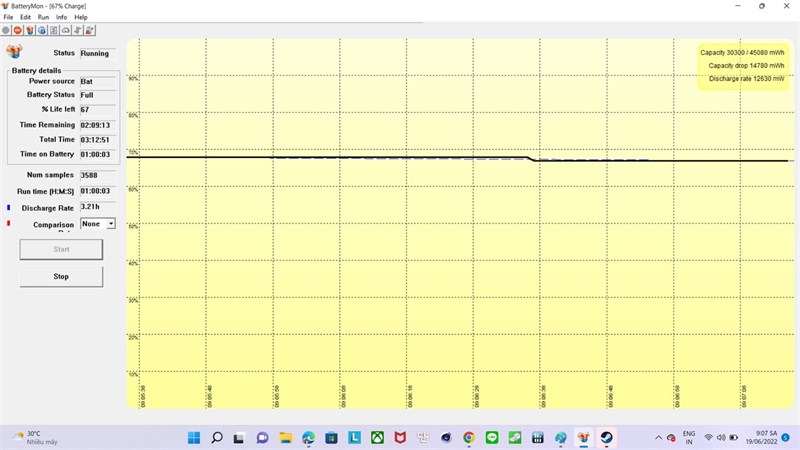The image size is (800, 450).
Task: Show hidden tray icons with the chevron
Action: click(x=659, y=438)
